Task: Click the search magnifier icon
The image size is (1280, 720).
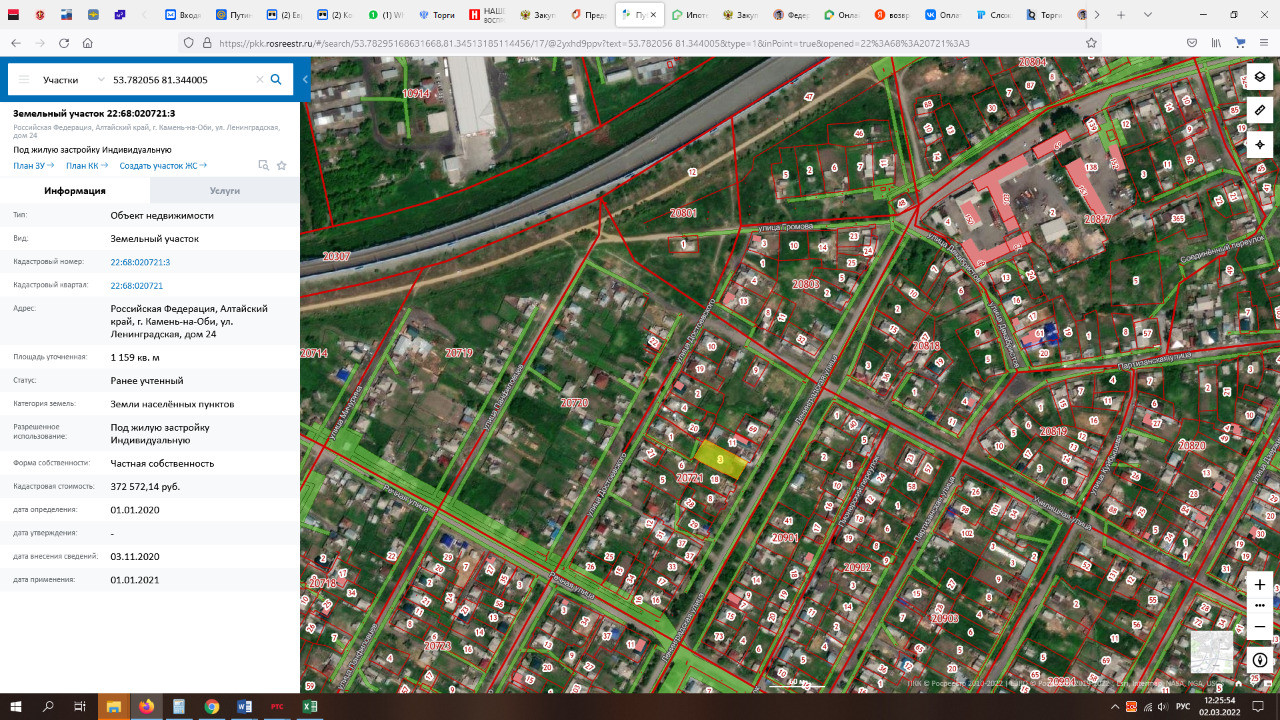Action: (276, 79)
